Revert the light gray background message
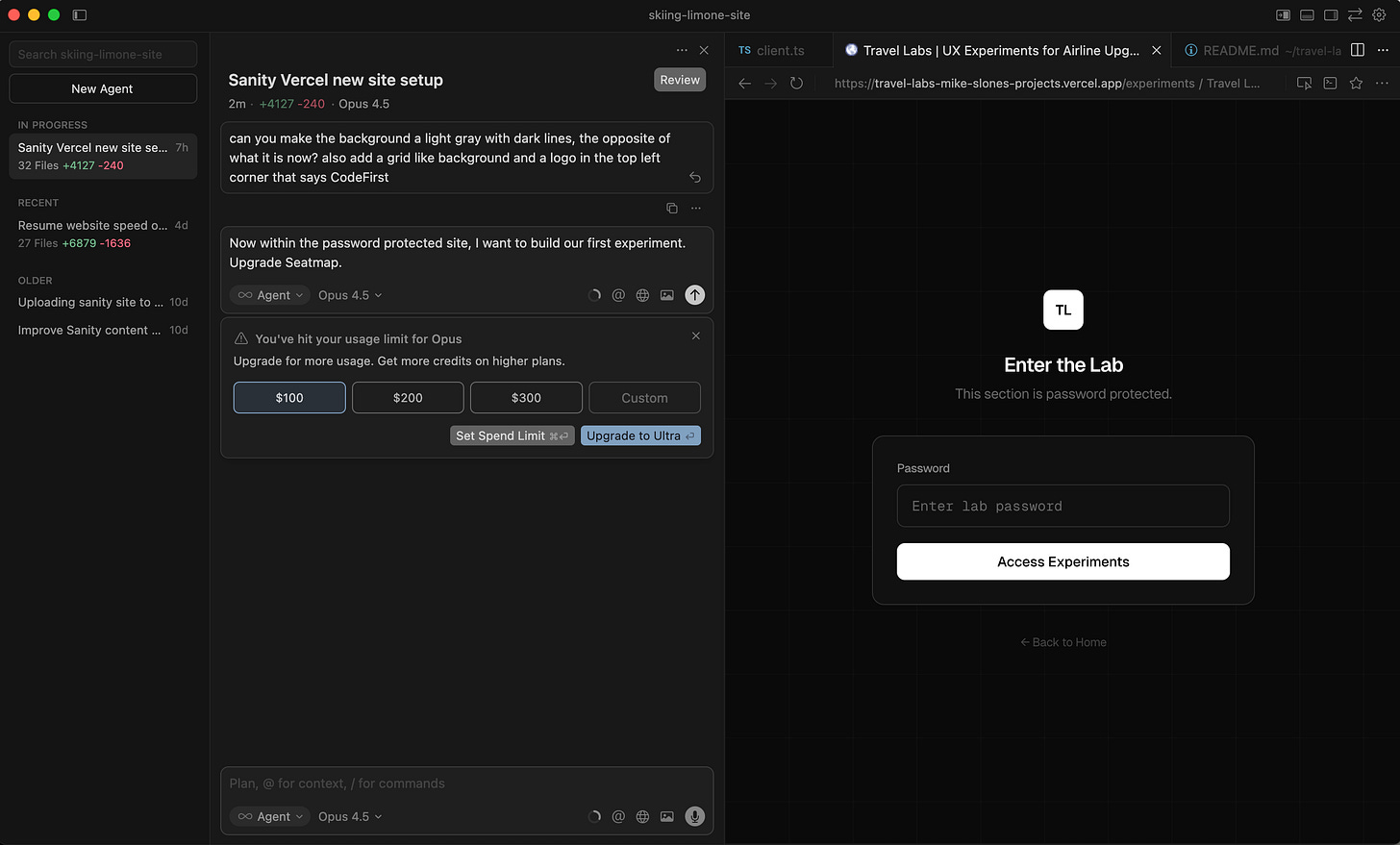 tap(695, 178)
